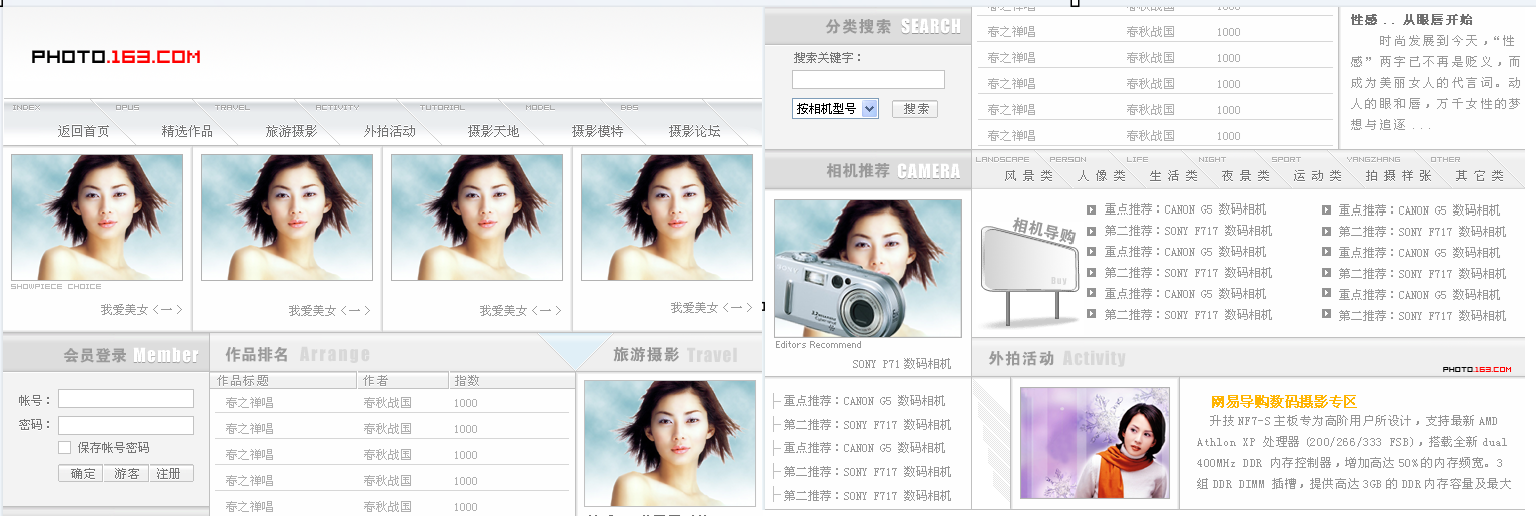Click the Editors Recommend caption
The width and height of the screenshot is (1536, 516).
pos(818,345)
